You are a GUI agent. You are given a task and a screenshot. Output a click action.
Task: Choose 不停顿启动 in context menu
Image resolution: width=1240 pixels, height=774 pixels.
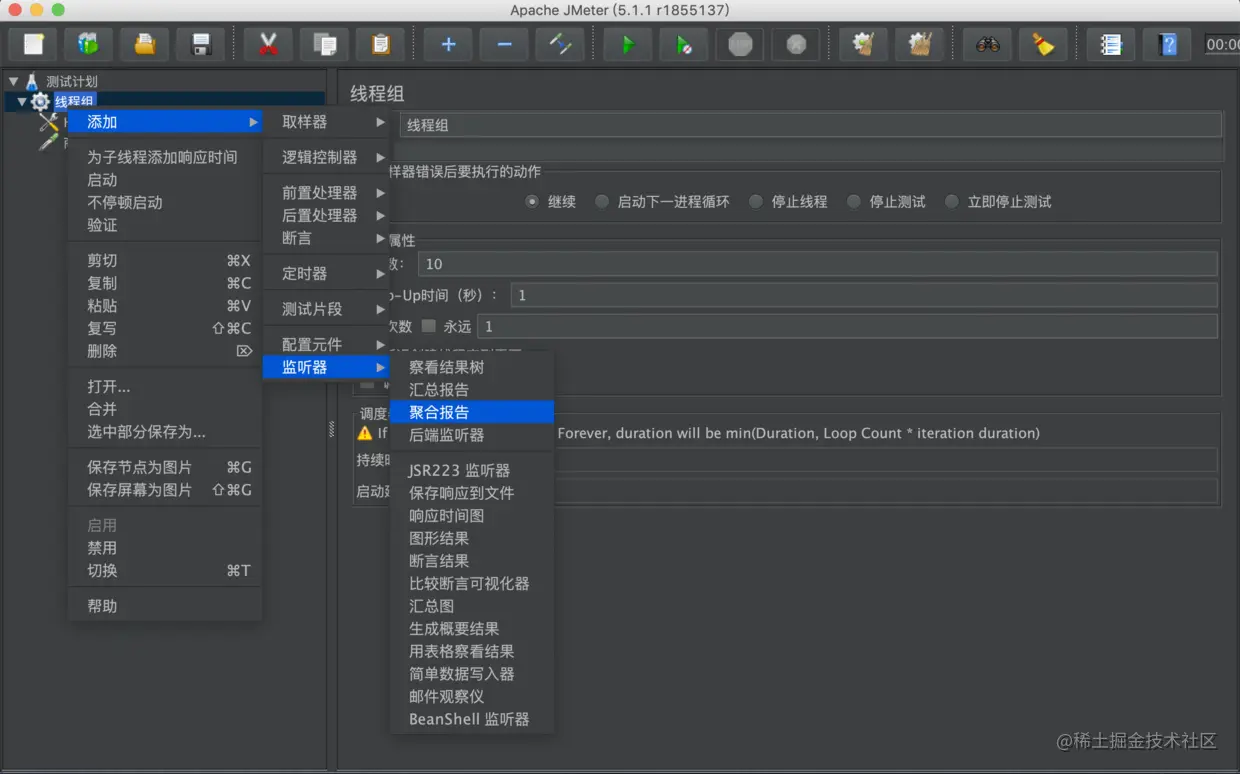(x=165, y=202)
